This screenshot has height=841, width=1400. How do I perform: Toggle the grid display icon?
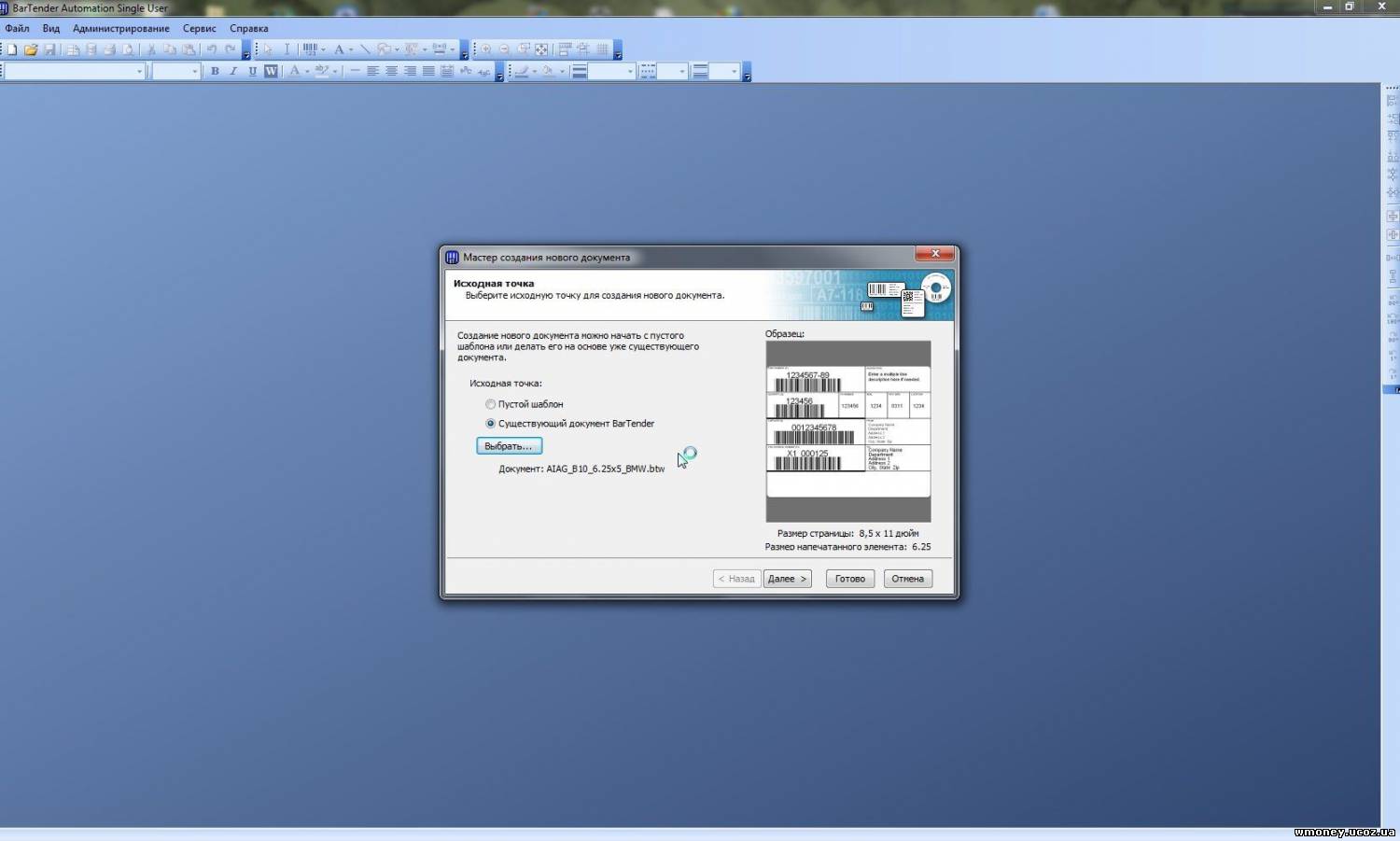[x=602, y=49]
